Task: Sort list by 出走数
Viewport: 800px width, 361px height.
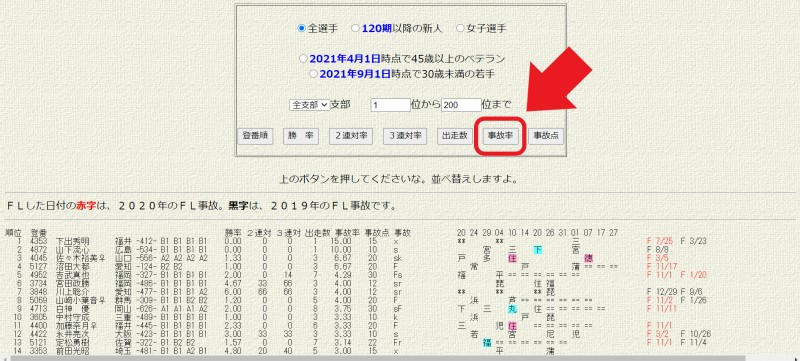Action: [x=455, y=136]
